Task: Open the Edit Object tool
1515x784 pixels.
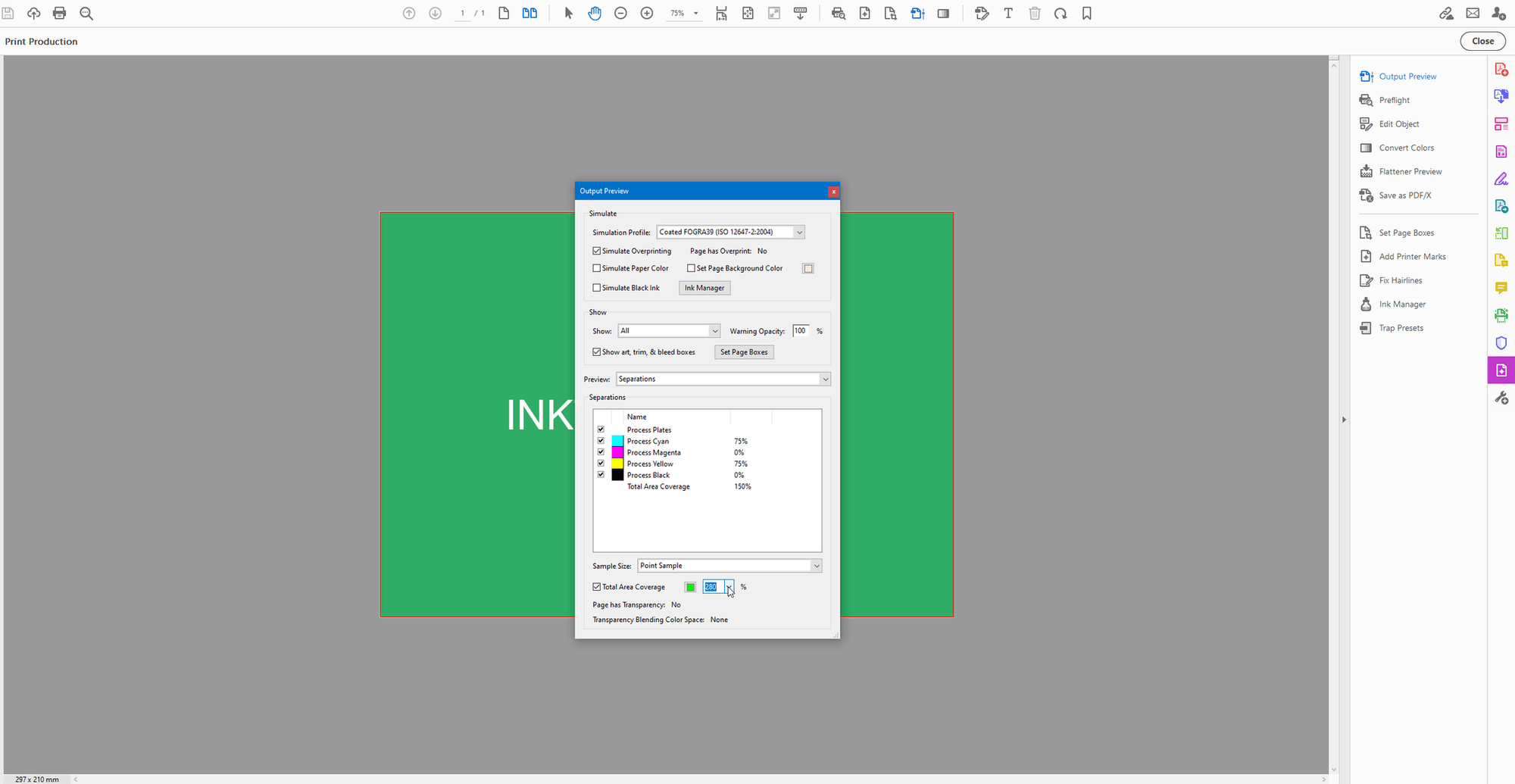Action: click(1399, 123)
